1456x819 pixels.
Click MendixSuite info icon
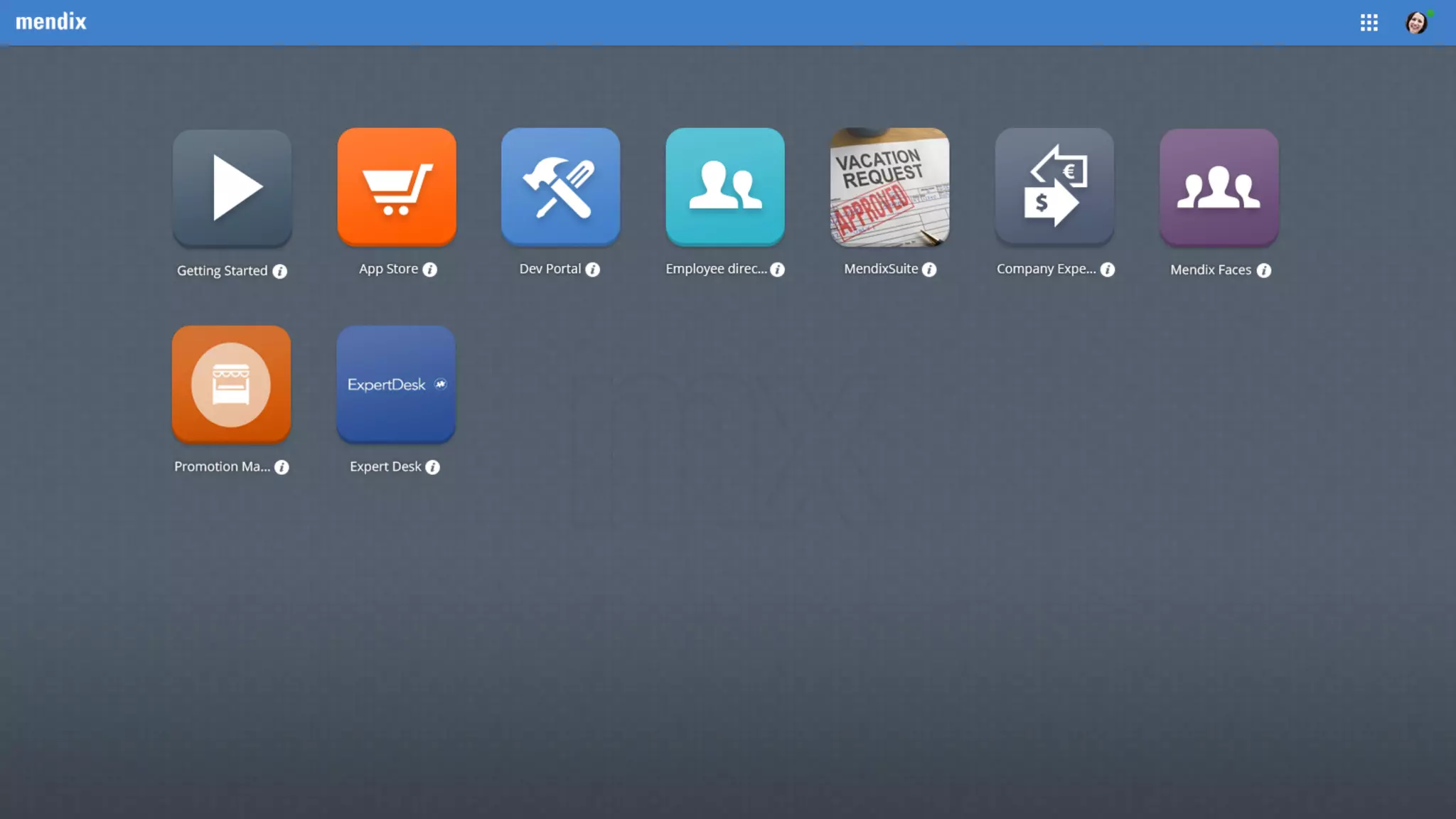929,269
